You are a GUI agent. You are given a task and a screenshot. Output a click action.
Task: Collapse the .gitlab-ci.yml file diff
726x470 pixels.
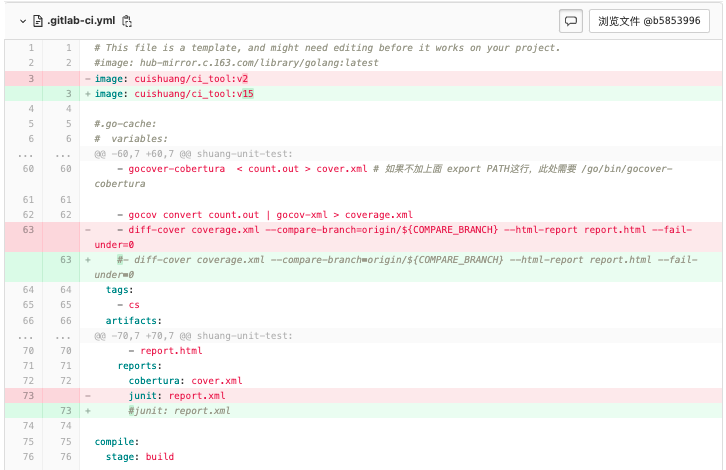[x=22, y=20]
